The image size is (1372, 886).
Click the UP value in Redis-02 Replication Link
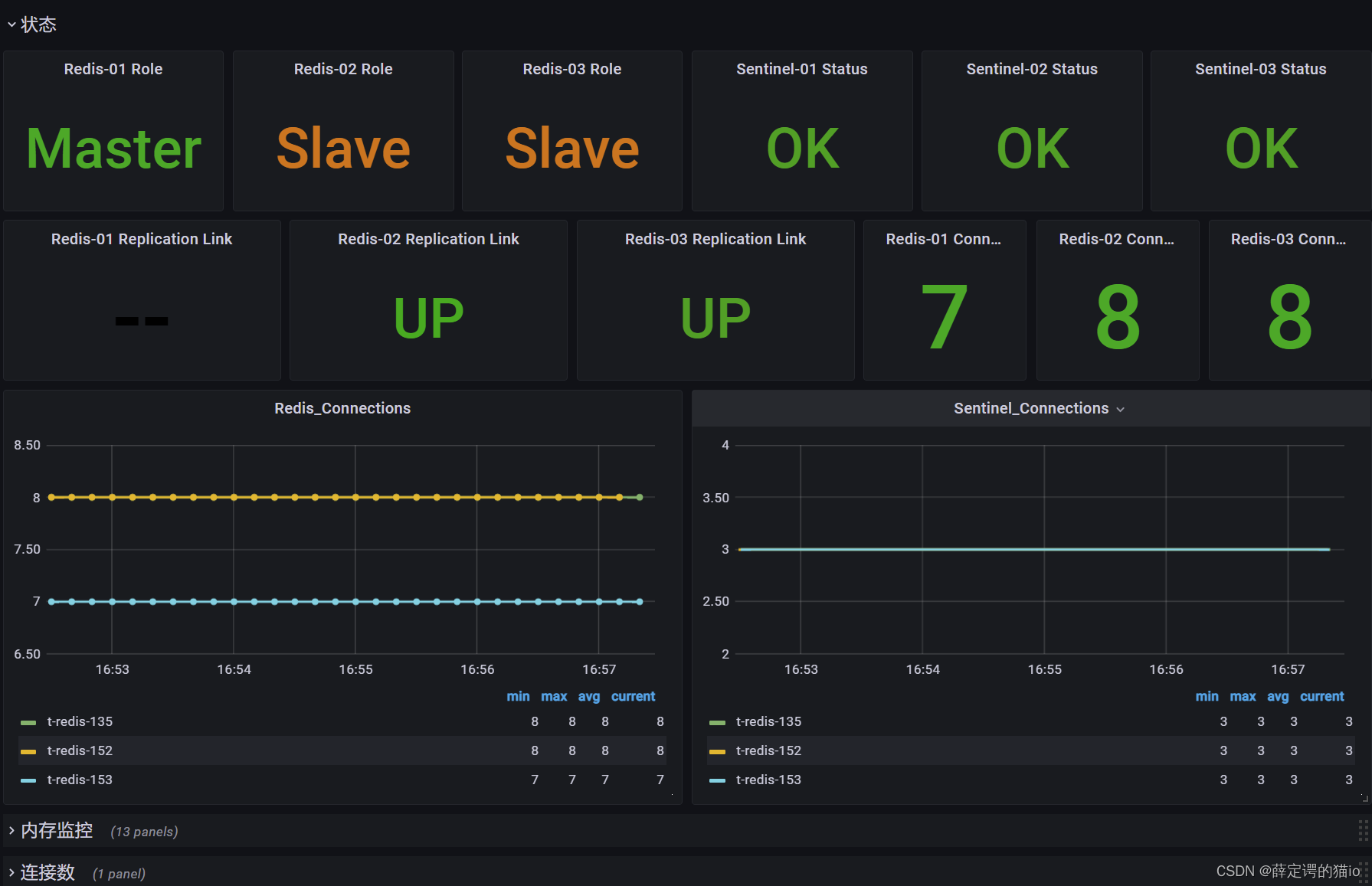tap(428, 318)
